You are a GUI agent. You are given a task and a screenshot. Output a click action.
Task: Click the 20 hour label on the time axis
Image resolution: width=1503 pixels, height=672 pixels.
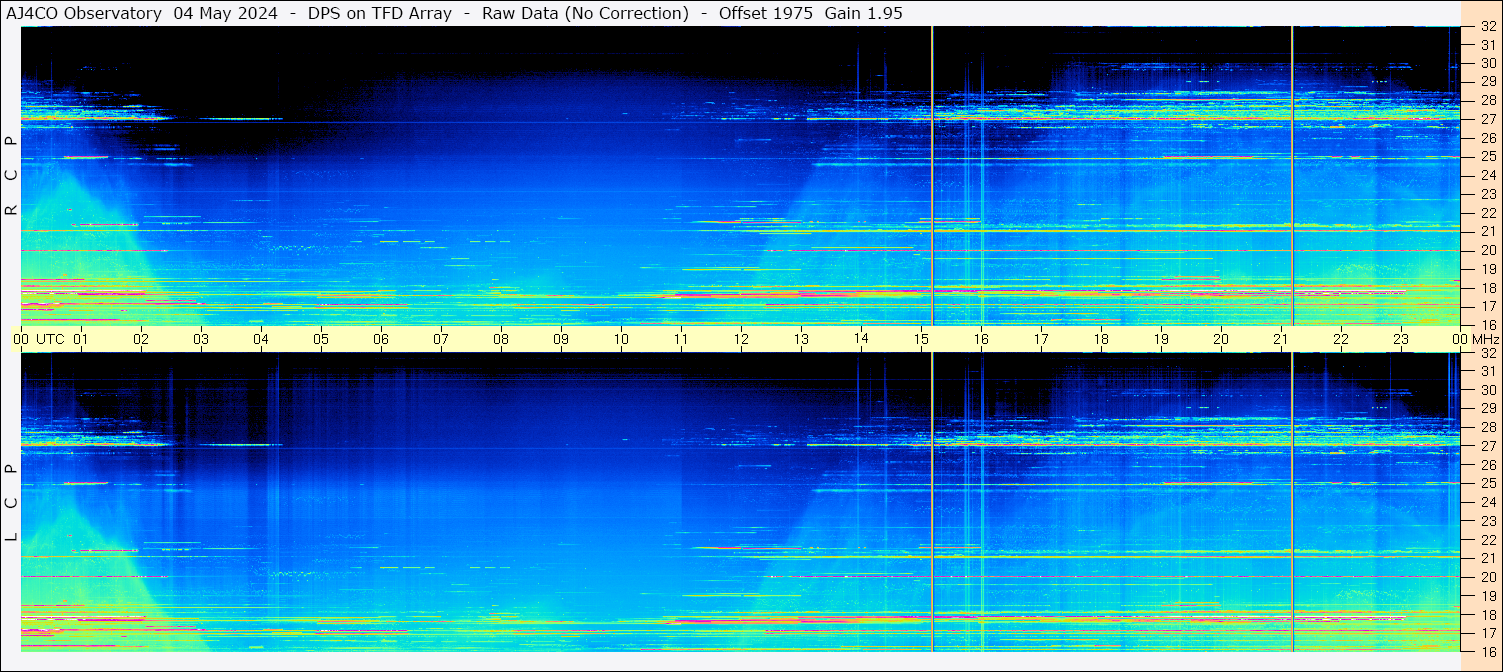pos(1221,339)
